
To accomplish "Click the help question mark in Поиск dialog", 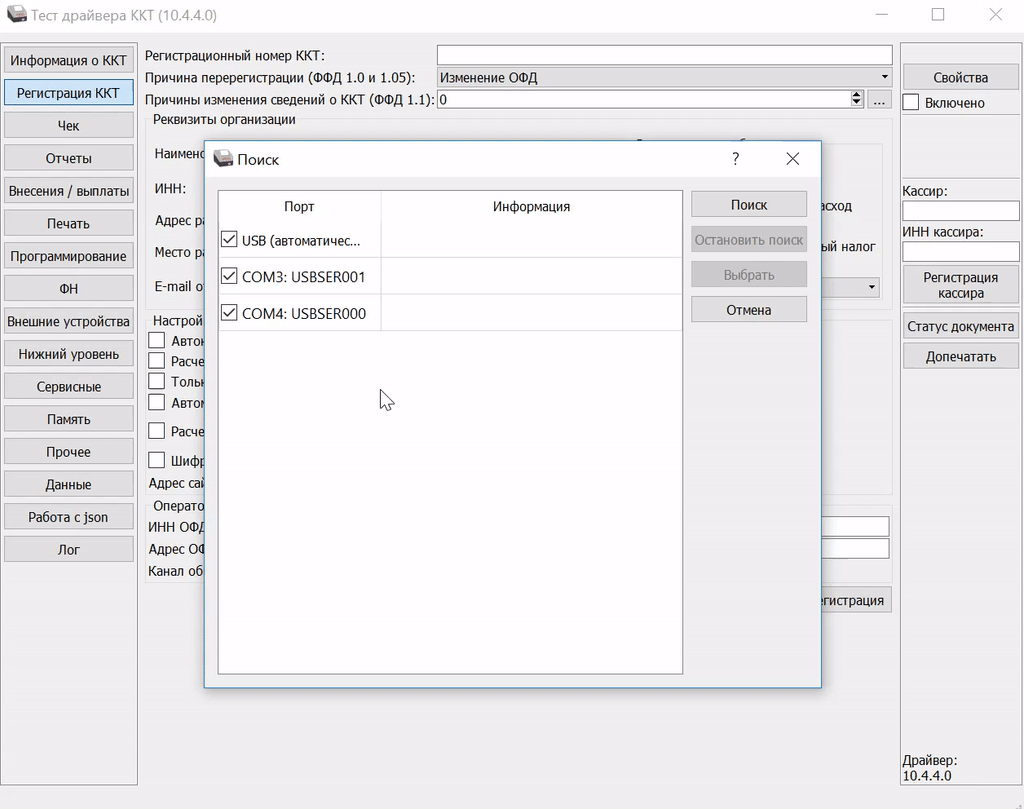I will coord(736,159).
